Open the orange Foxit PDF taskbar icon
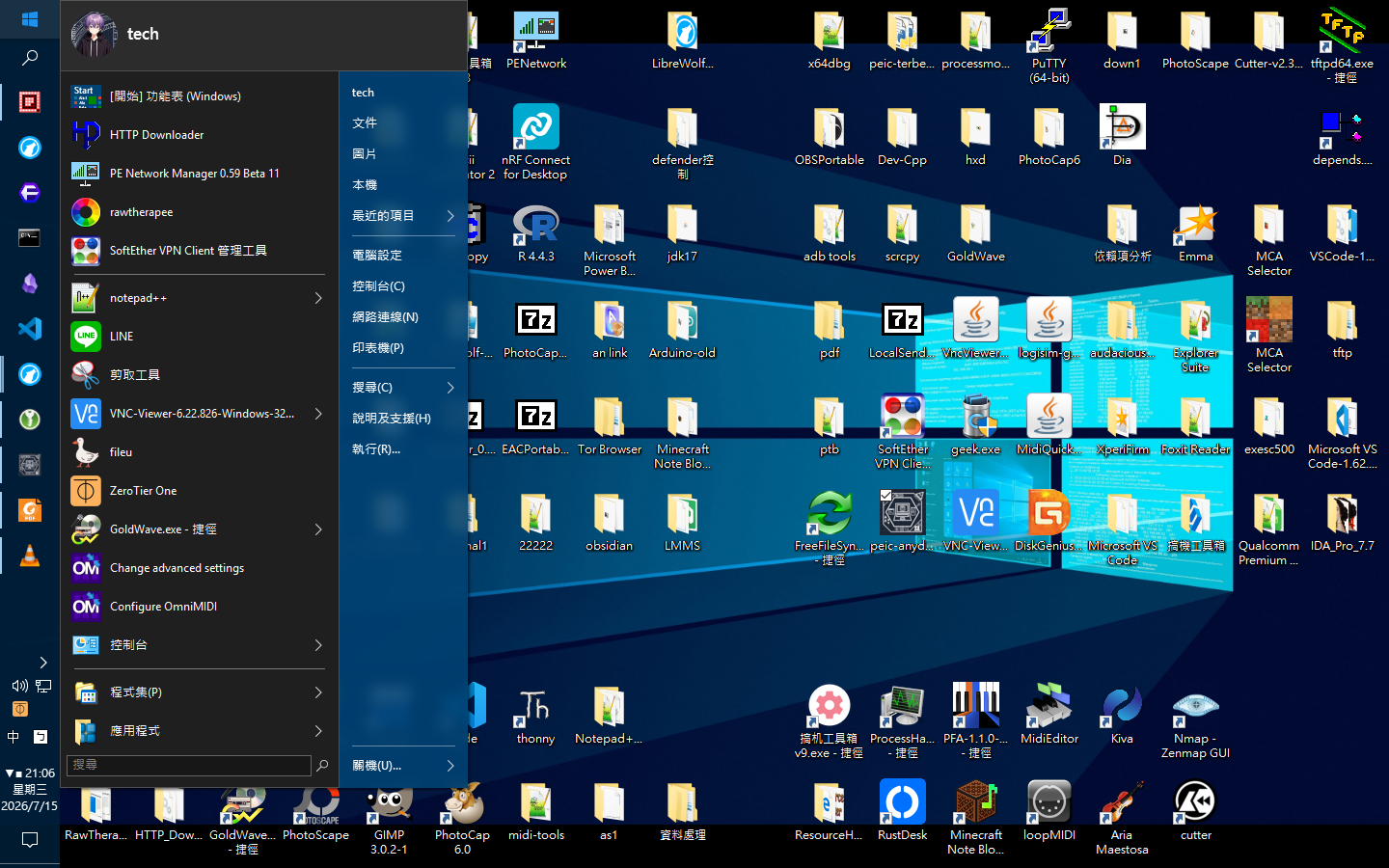Screen dimensions: 1389x868 (x=30, y=510)
